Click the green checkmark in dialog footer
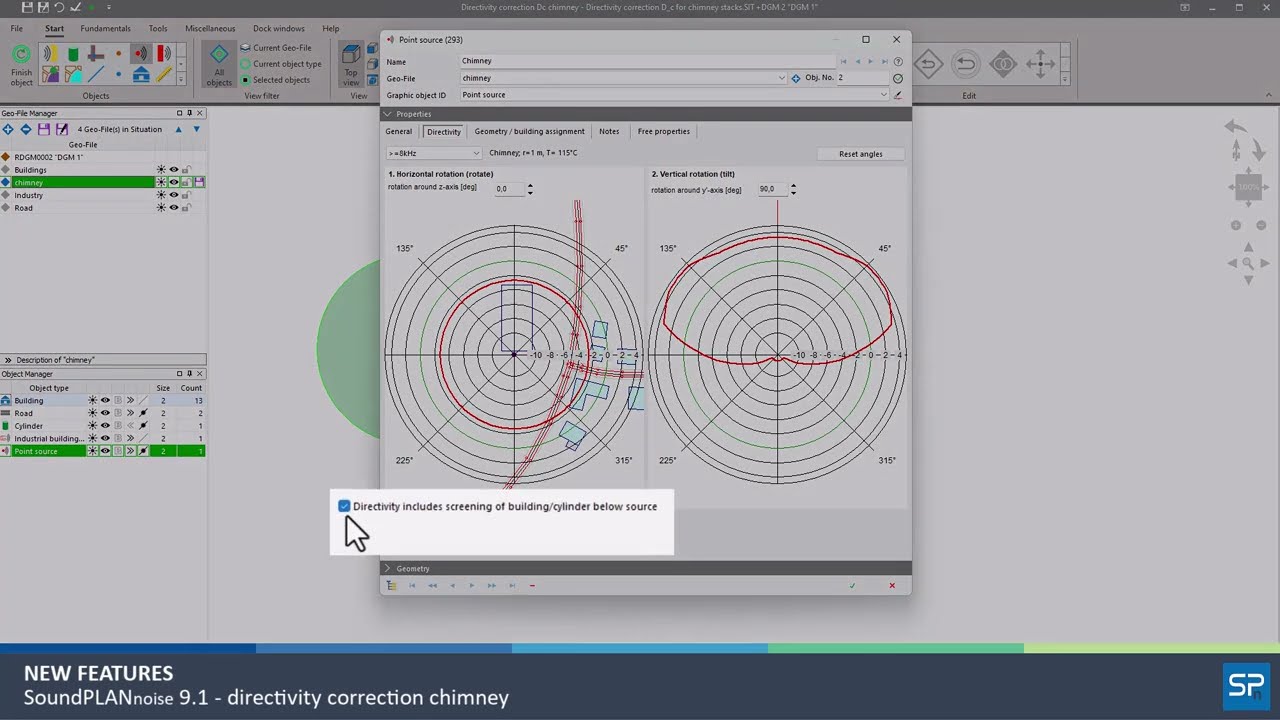Viewport: 1280px width, 720px height. tap(852, 585)
